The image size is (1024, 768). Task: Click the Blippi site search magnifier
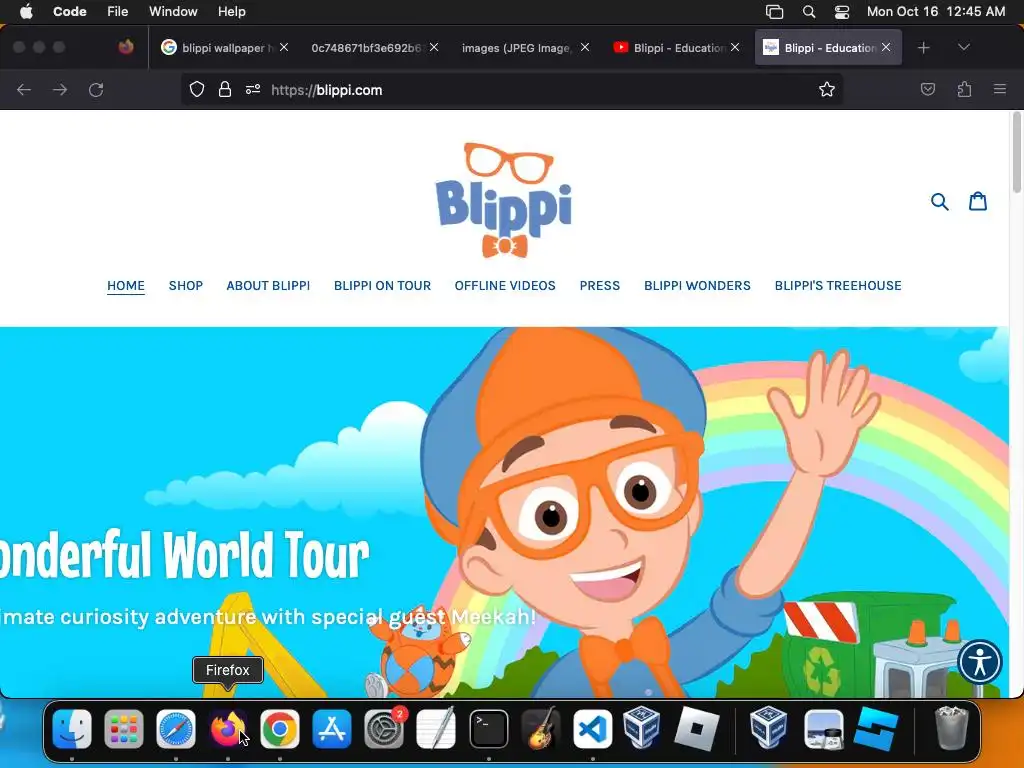point(940,202)
